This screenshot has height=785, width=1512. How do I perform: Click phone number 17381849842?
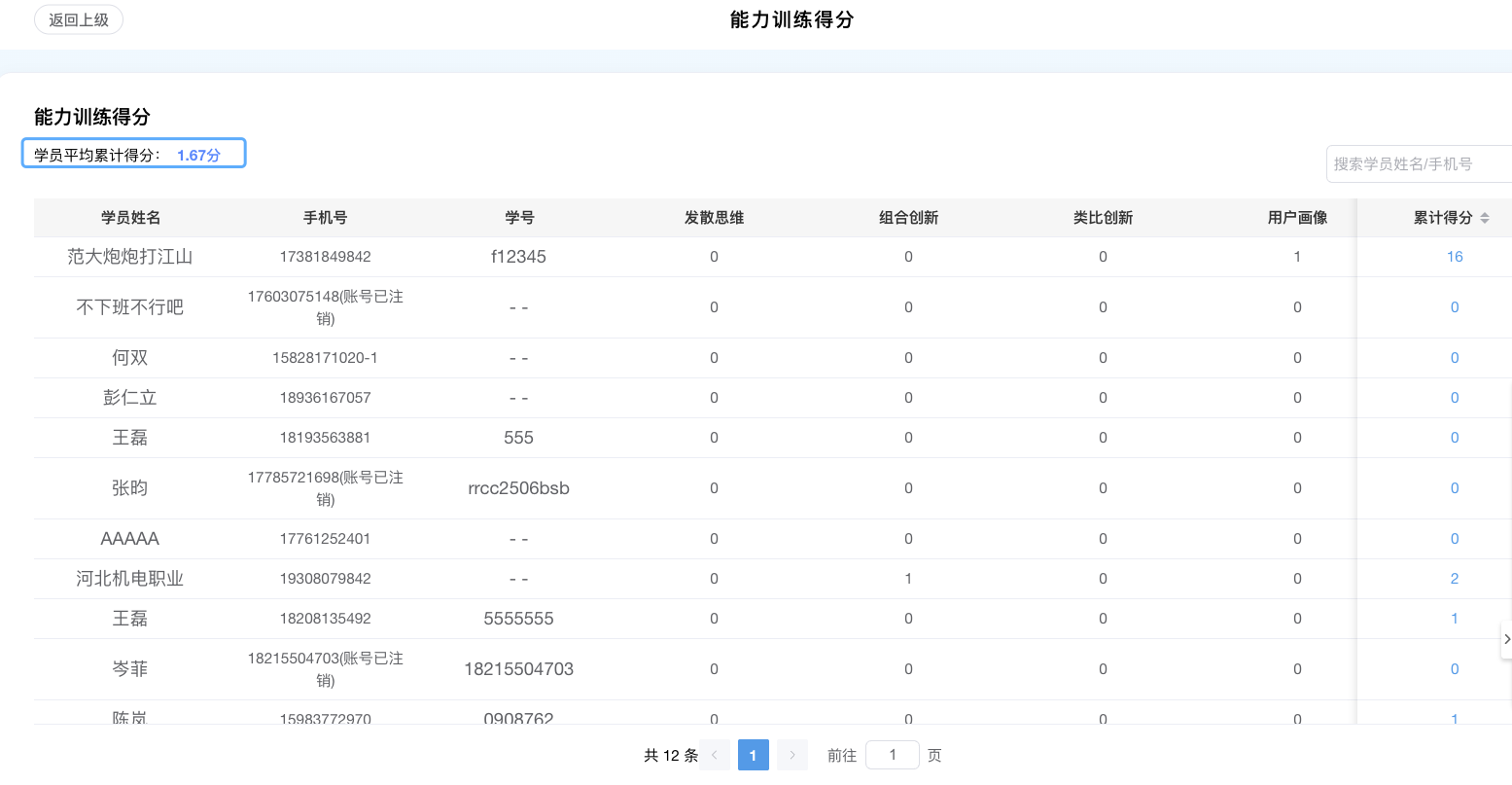click(x=326, y=257)
